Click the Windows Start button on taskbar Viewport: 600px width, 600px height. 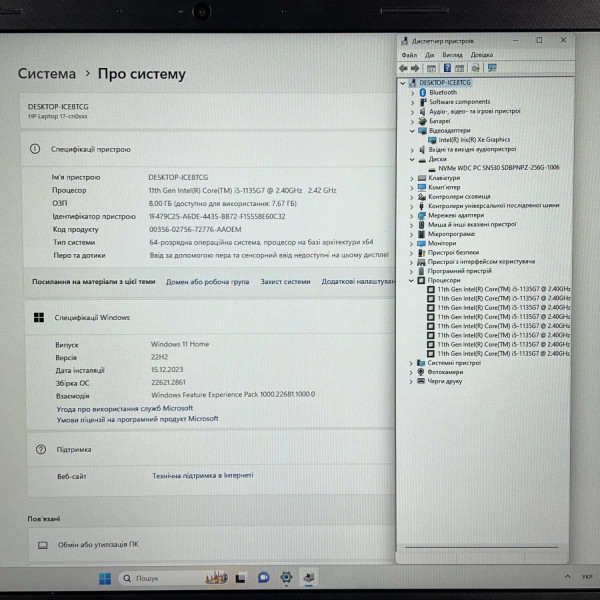[x=104, y=578]
